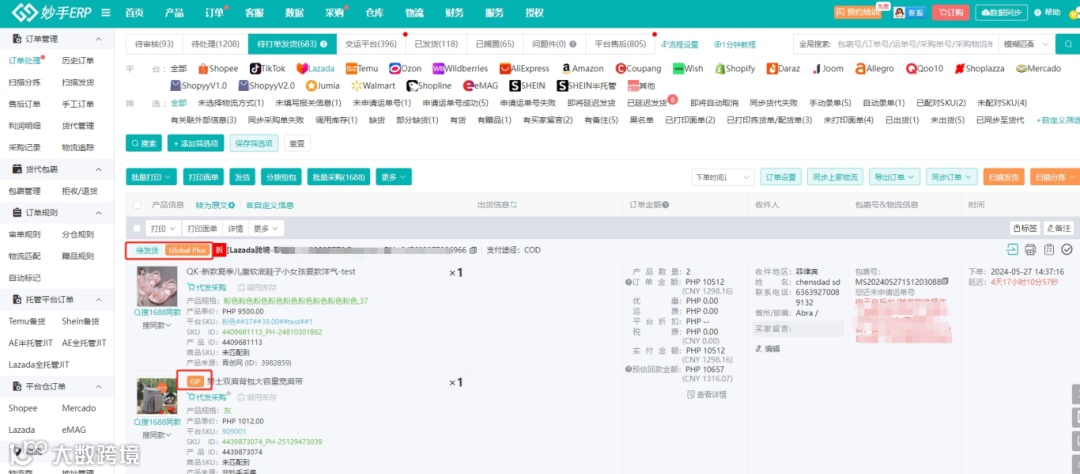
Task: Filter by Shopify platform
Action: pos(736,68)
